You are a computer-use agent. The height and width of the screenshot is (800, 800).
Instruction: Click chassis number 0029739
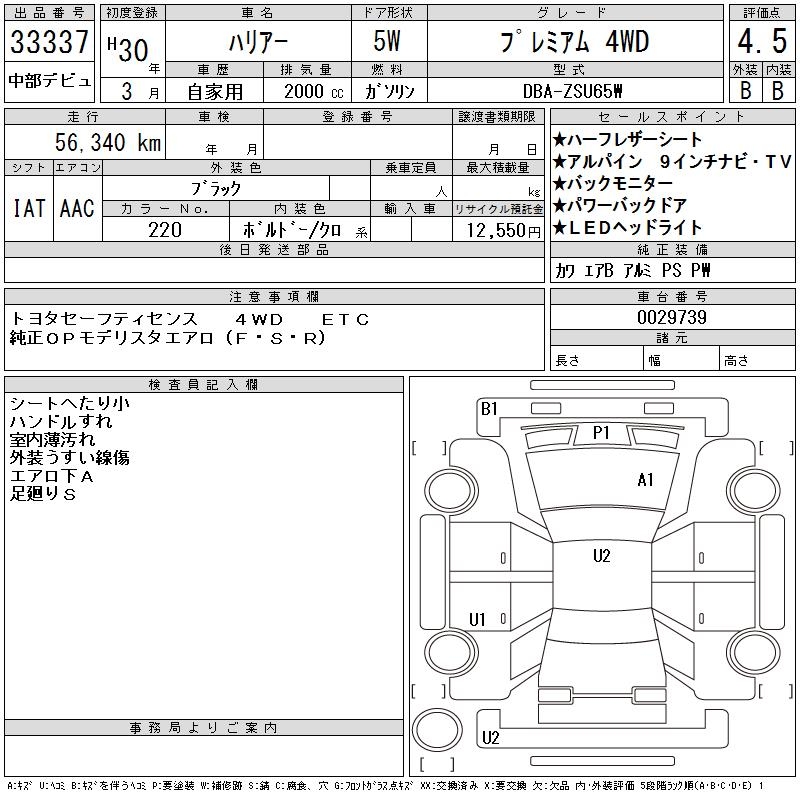point(672,317)
